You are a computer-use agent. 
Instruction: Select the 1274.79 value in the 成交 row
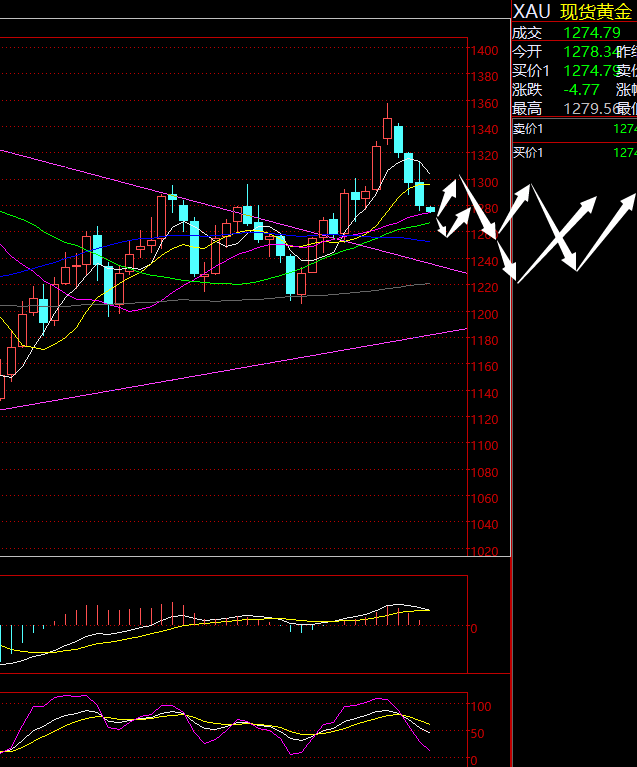pos(592,33)
